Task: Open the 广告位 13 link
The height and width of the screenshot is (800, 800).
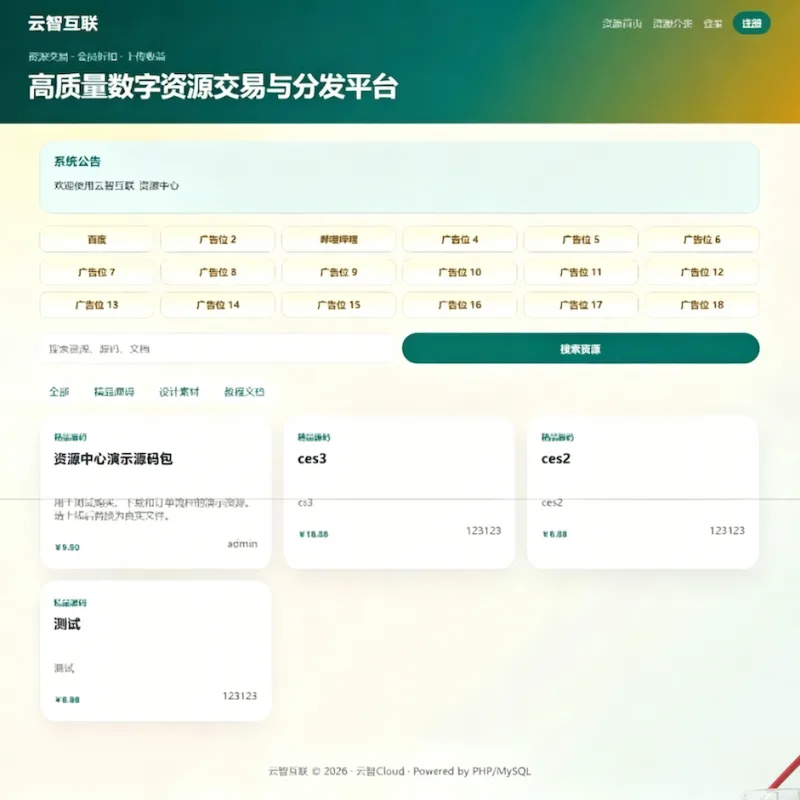Action: pos(96,305)
